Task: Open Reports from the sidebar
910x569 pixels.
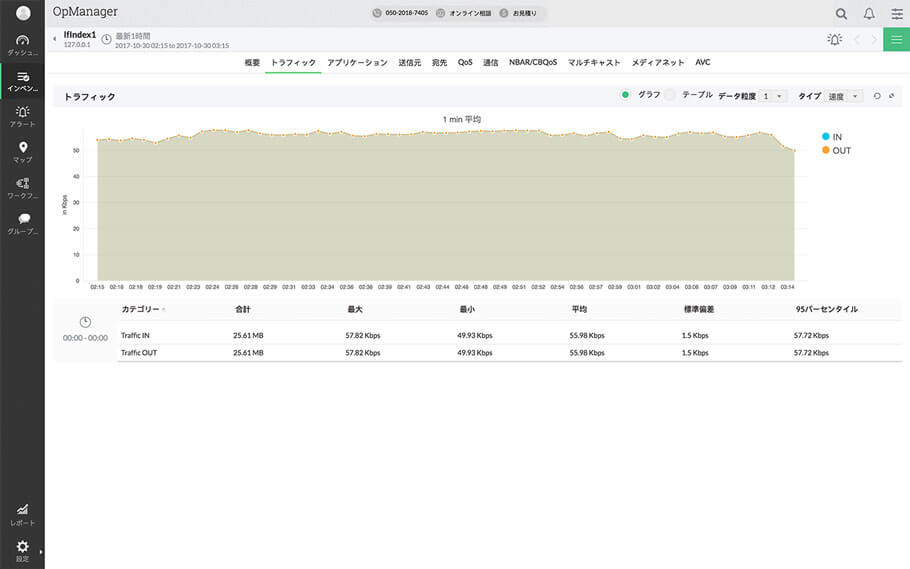Action: pos(22,514)
